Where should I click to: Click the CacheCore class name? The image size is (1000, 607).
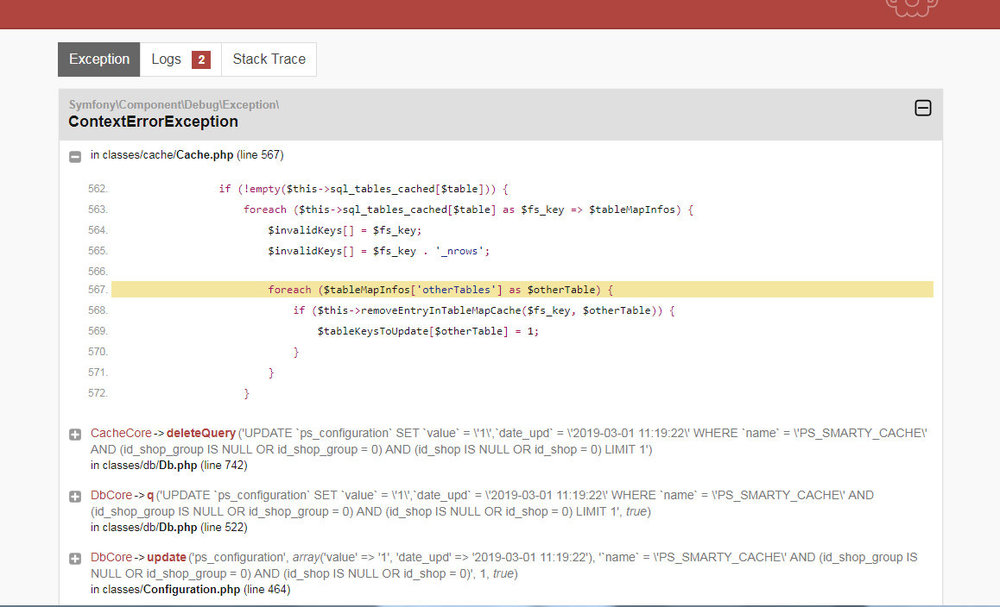[x=121, y=433]
